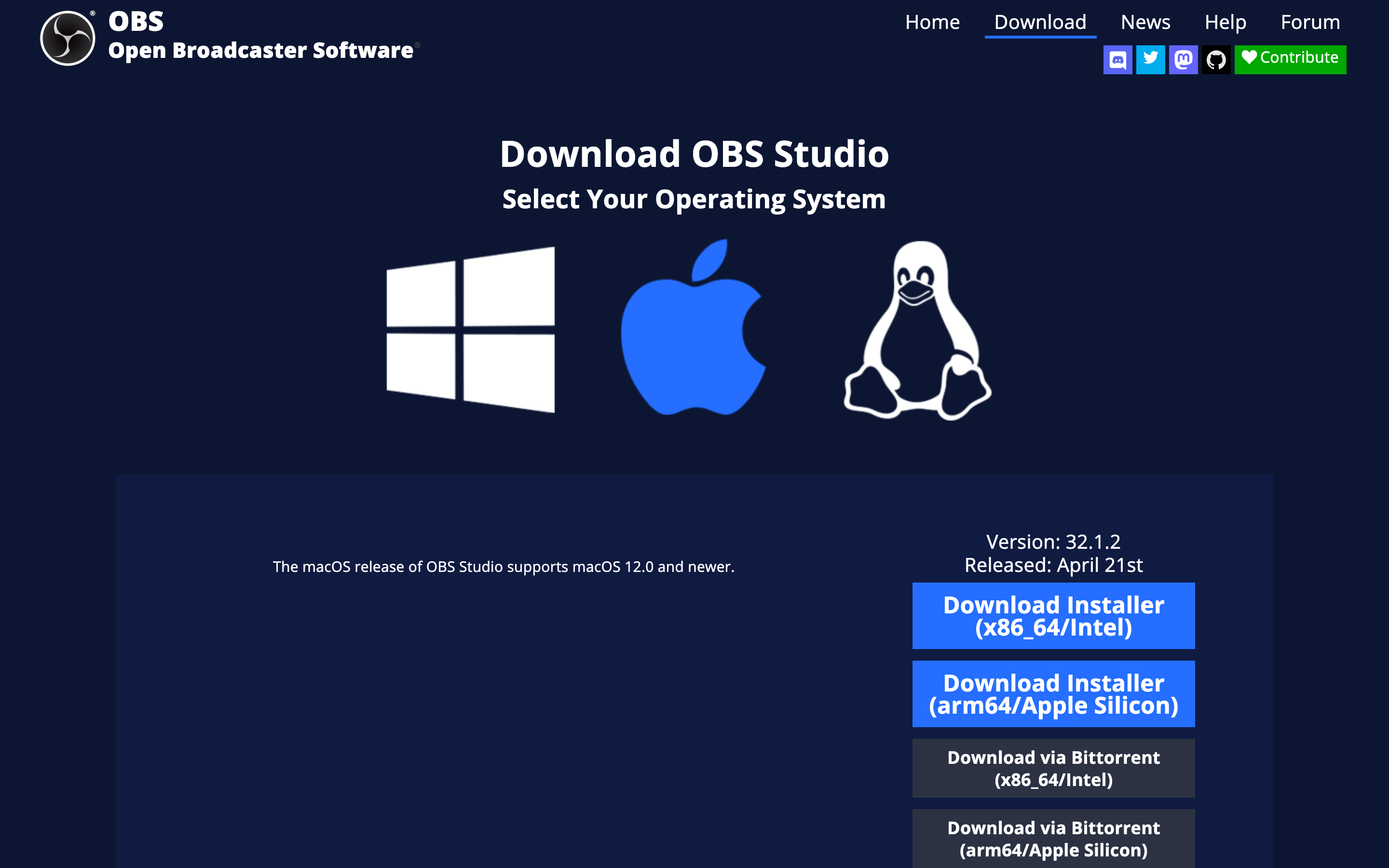Click the macOS 12.0 support notice text

504,567
